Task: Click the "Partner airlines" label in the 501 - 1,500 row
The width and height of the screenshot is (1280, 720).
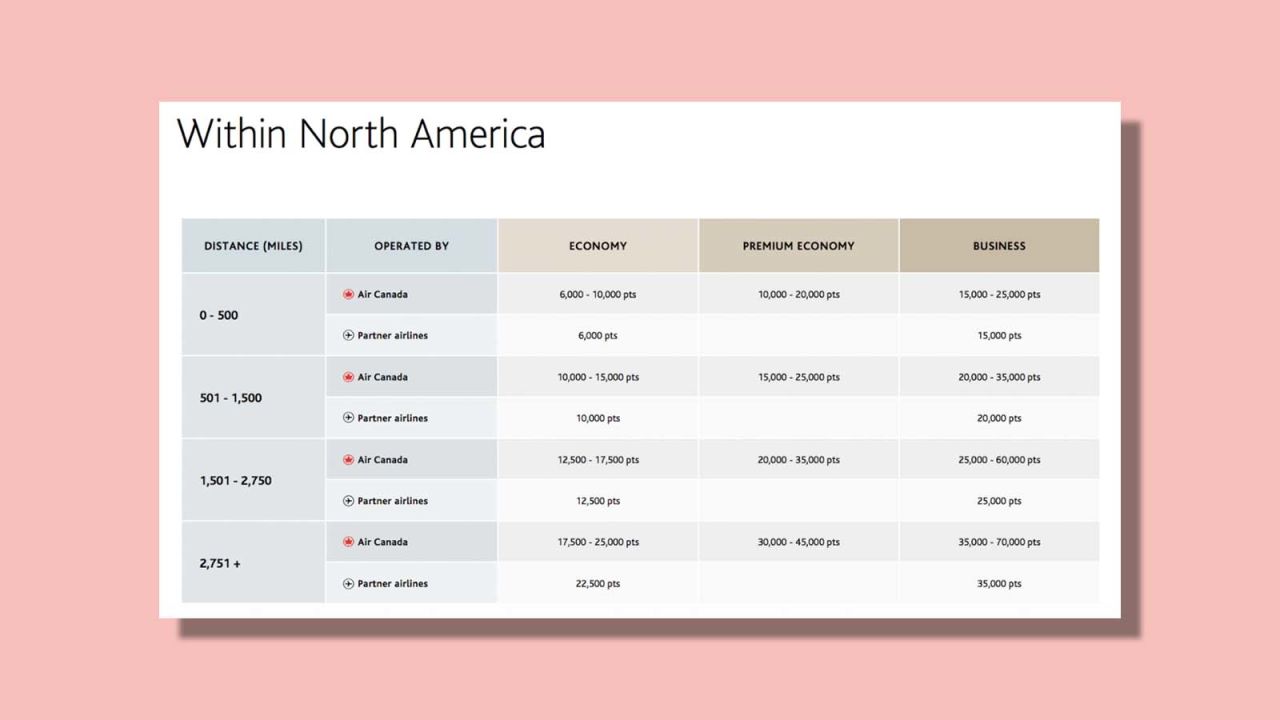Action: click(392, 418)
